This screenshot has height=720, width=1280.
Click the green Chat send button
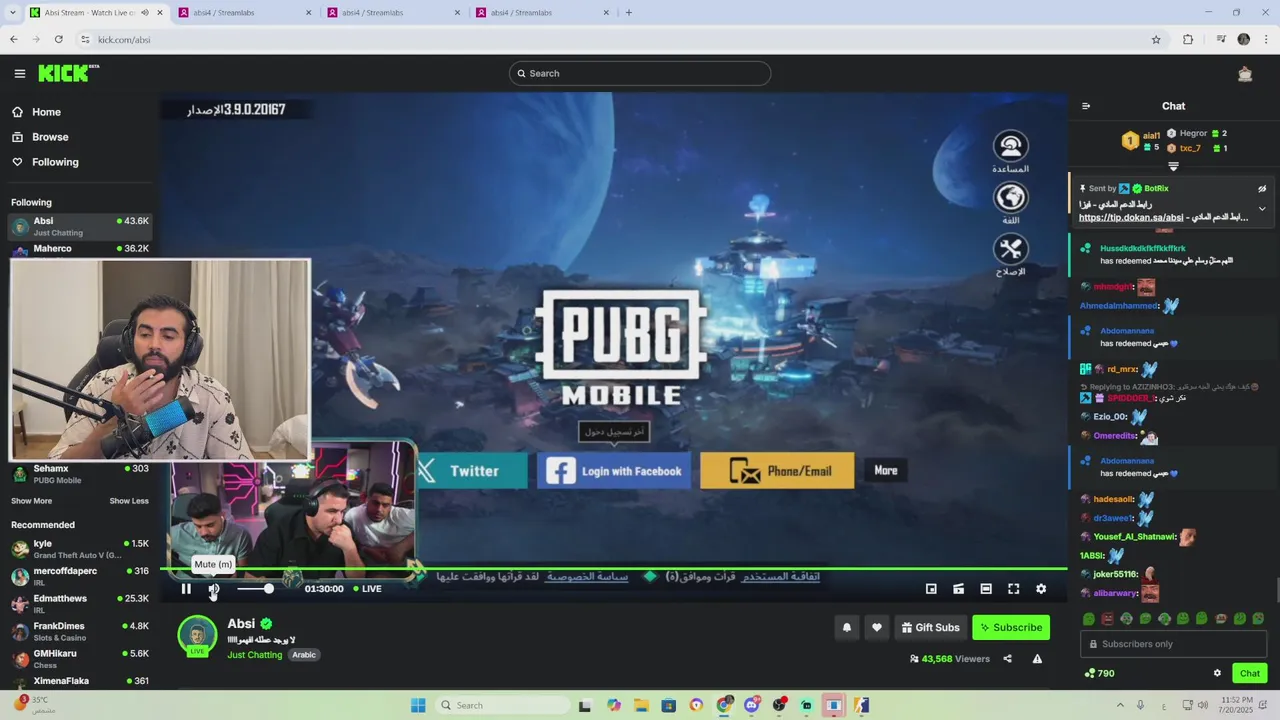[x=1250, y=673]
